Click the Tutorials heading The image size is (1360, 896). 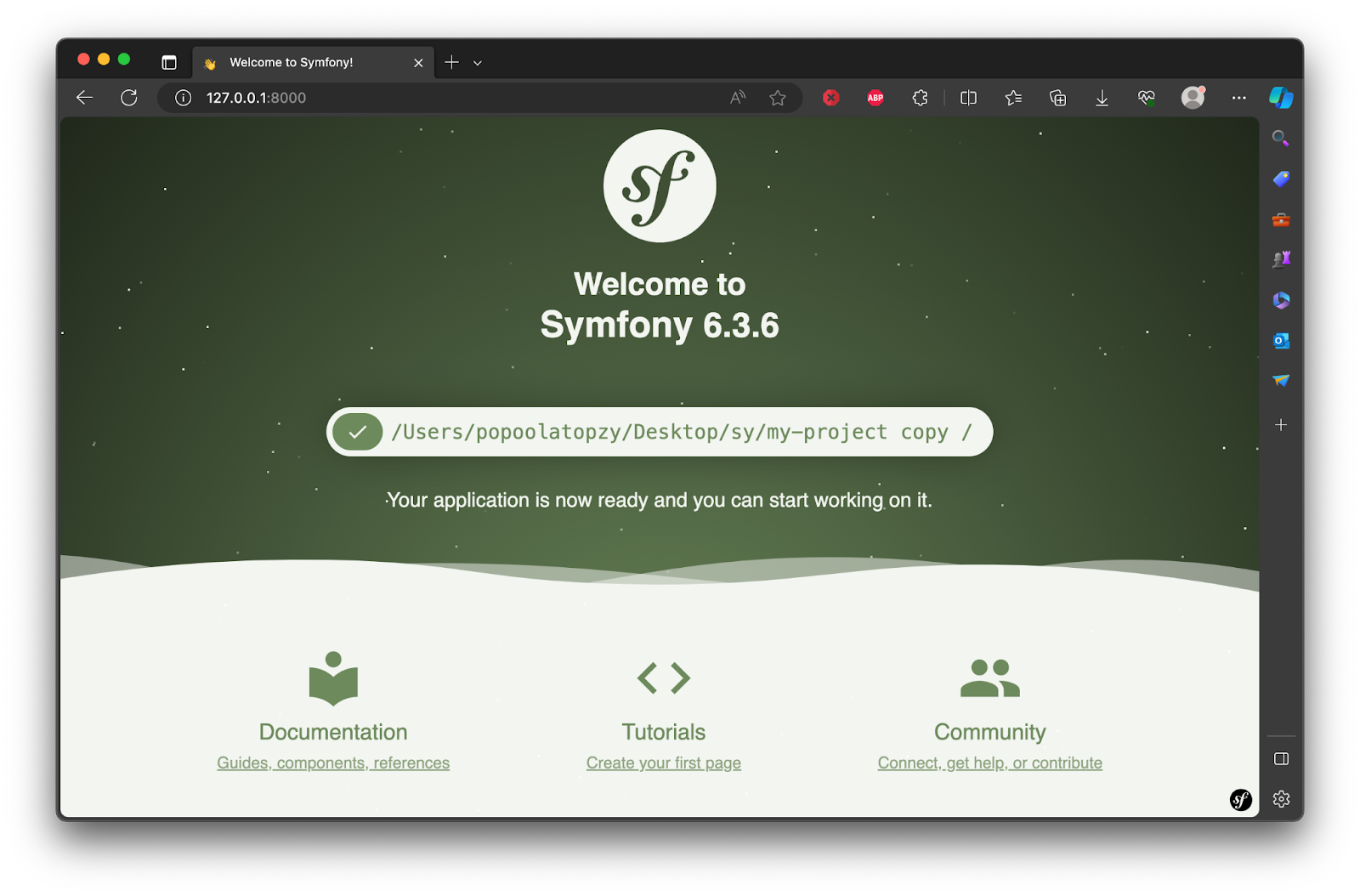(664, 732)
